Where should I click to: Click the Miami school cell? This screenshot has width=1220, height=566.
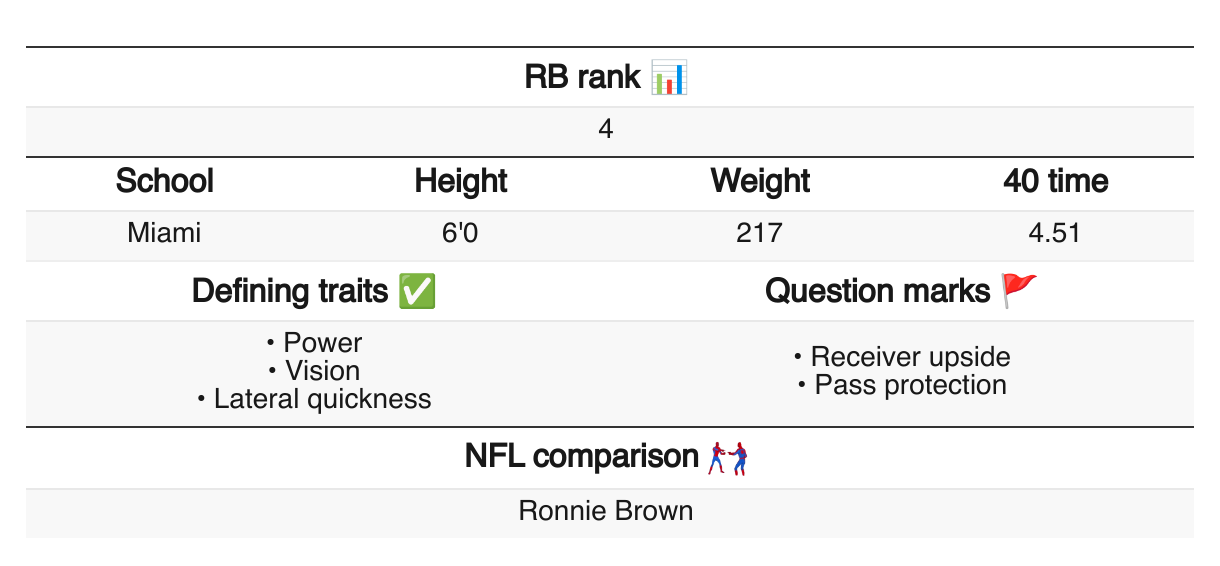click(164, 234)
